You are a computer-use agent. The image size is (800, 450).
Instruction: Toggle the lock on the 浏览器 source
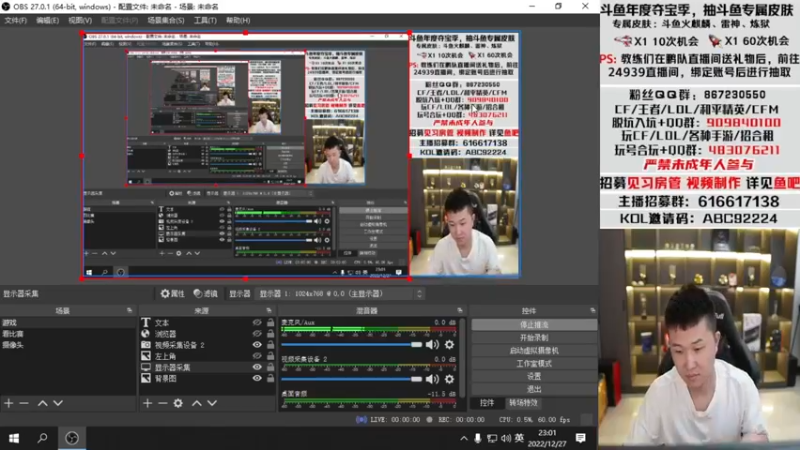(x=270, y=334)
